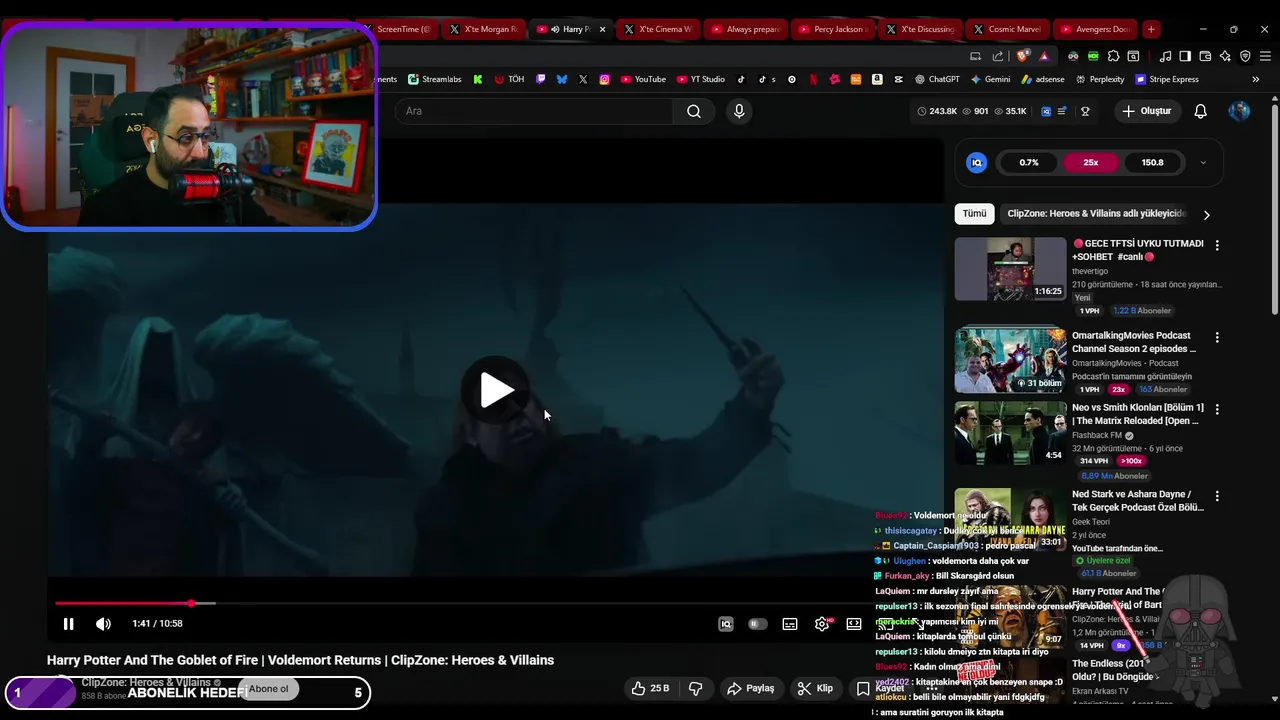The width and height of the screenshot is (1280, 720).
Task: Open the OmartalkingMovies Podcast thumbnail
Action: 1010,360
